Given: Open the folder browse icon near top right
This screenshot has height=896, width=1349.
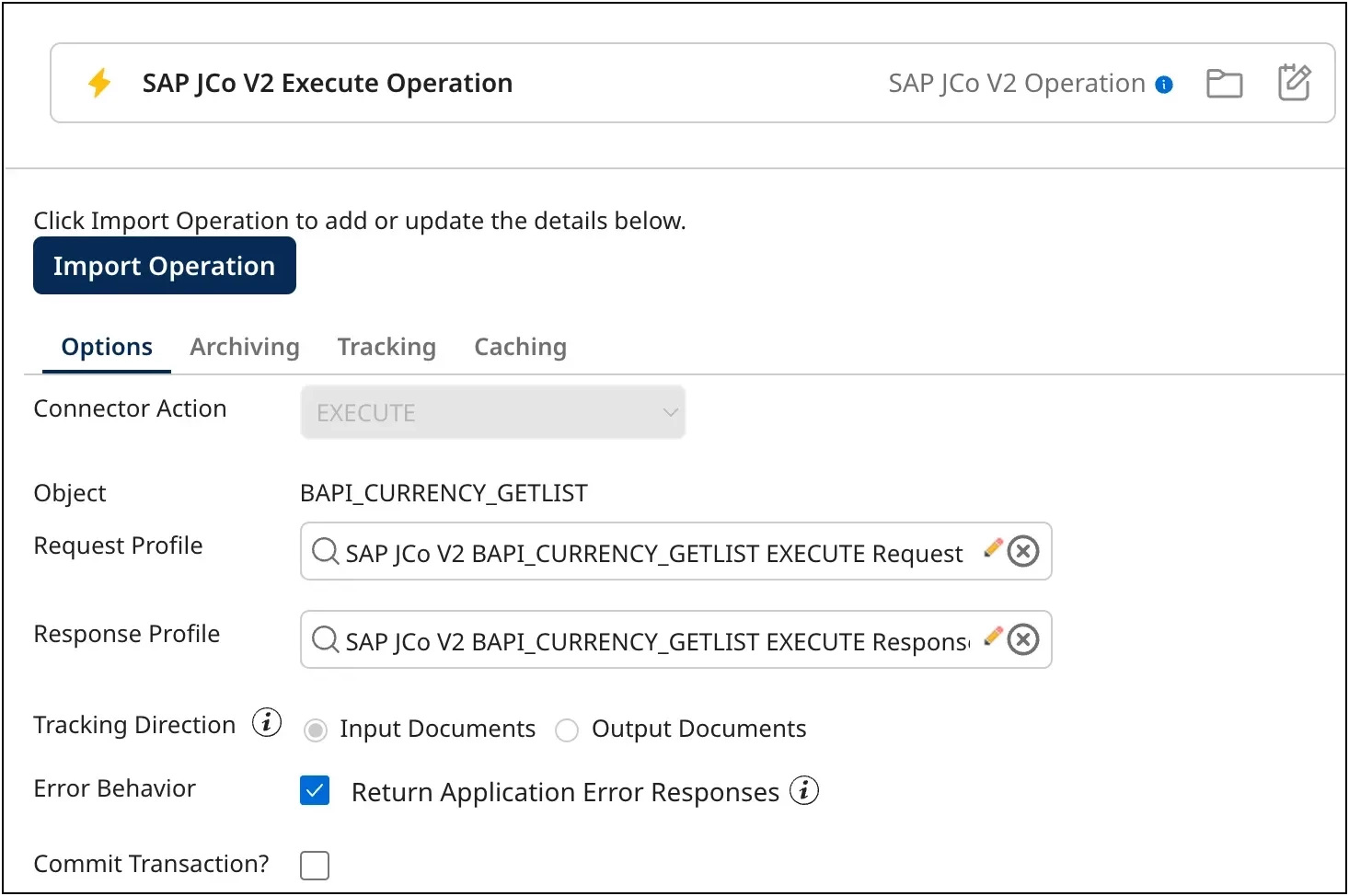Looking at the screenshot, I should [x=1224, y=83].
